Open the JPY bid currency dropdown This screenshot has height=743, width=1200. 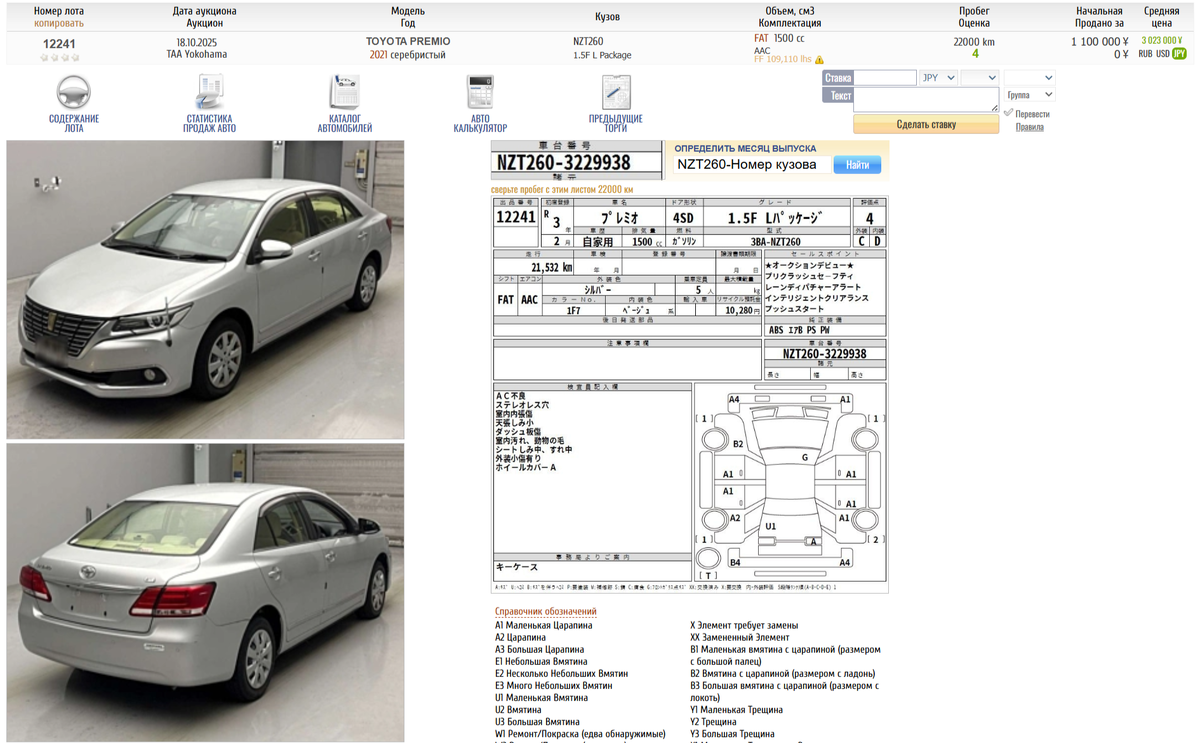coord(937,77)
